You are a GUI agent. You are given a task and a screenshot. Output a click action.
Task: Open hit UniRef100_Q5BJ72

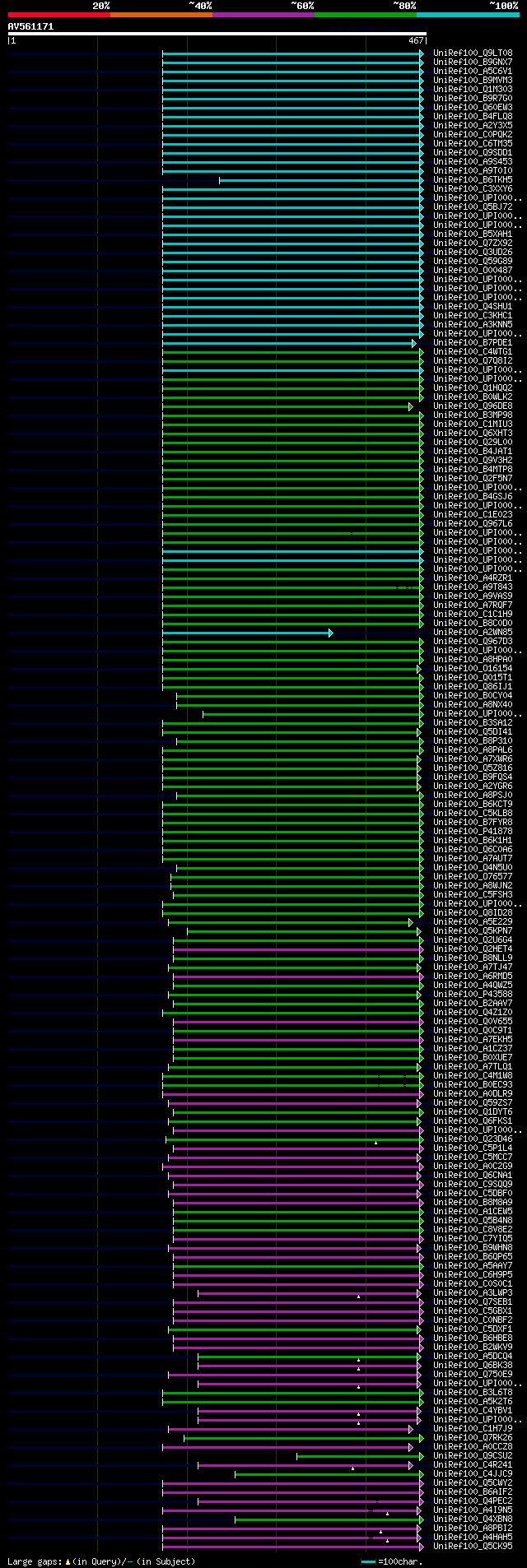[x=473, y=206]
